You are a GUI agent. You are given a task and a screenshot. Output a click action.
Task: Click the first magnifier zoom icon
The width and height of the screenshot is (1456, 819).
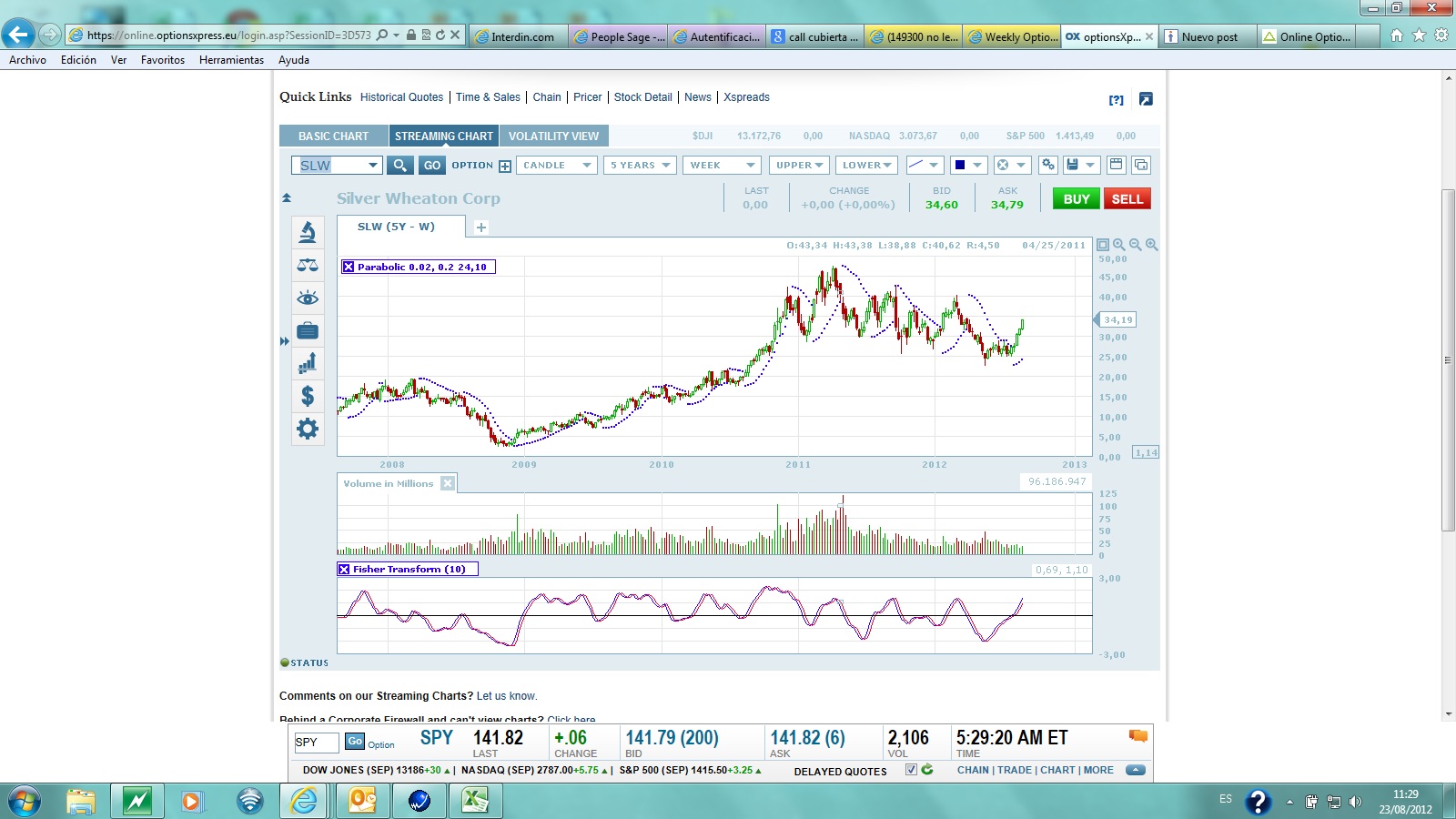pyautogui.click(x=1119, y=245)
